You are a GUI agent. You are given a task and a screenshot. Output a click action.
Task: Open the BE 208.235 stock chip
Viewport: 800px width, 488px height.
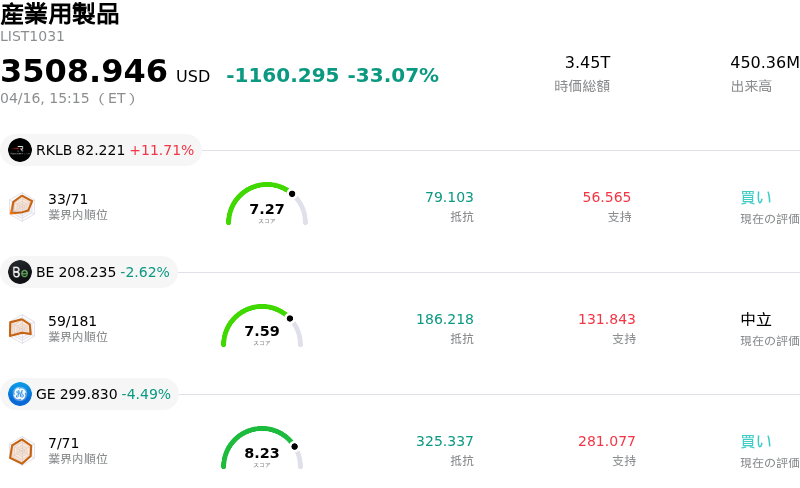click(x=90, y=272)
